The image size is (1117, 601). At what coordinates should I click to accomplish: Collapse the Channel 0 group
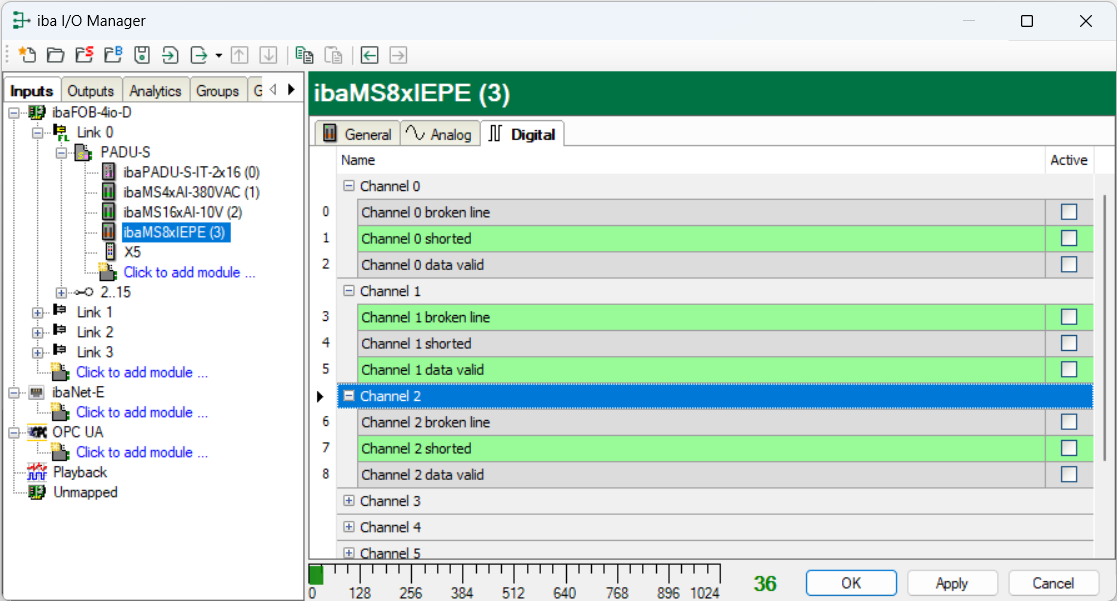tap(349, 186)
